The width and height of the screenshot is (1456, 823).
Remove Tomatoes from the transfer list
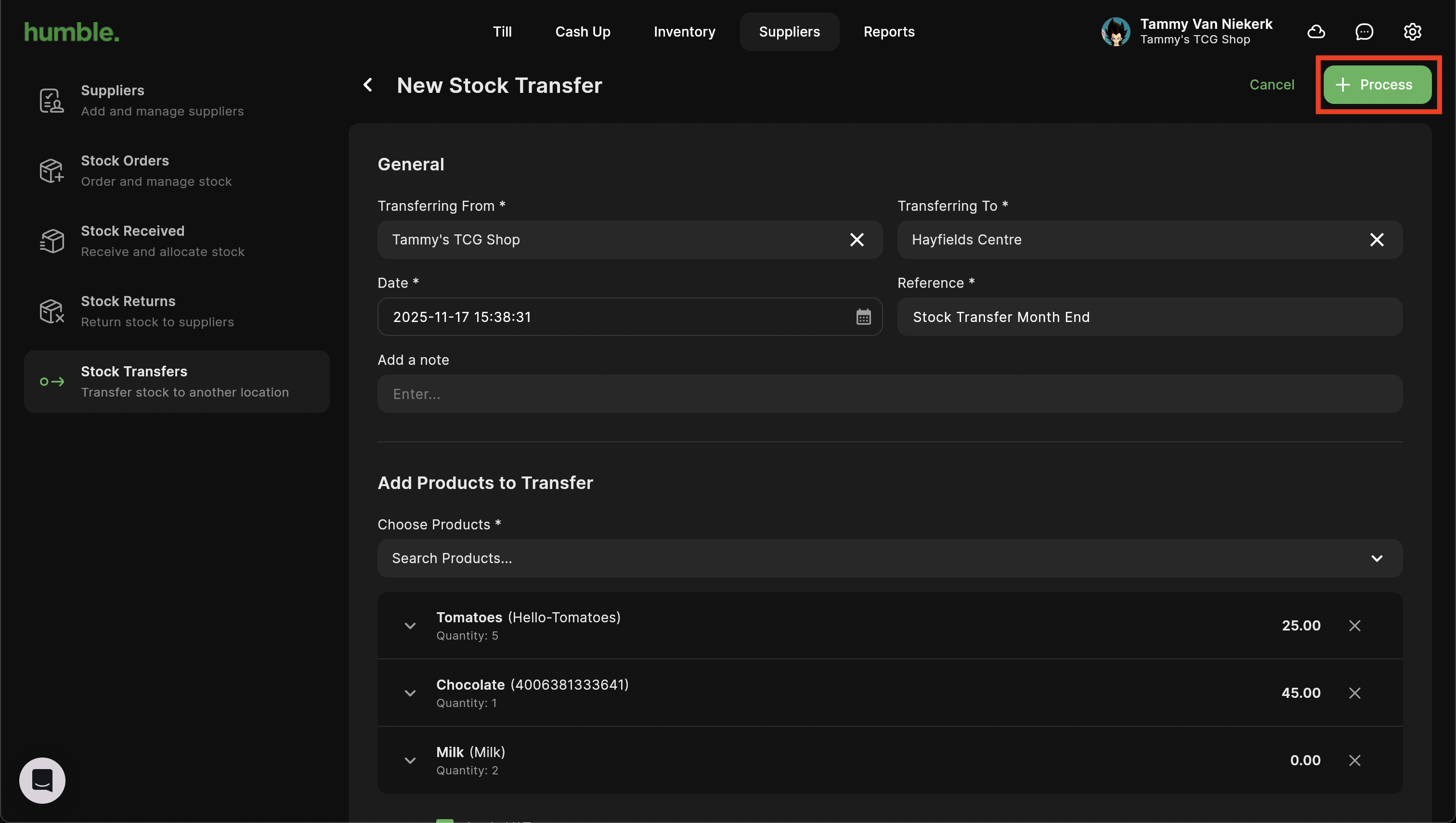click(x=1354, y=626)
